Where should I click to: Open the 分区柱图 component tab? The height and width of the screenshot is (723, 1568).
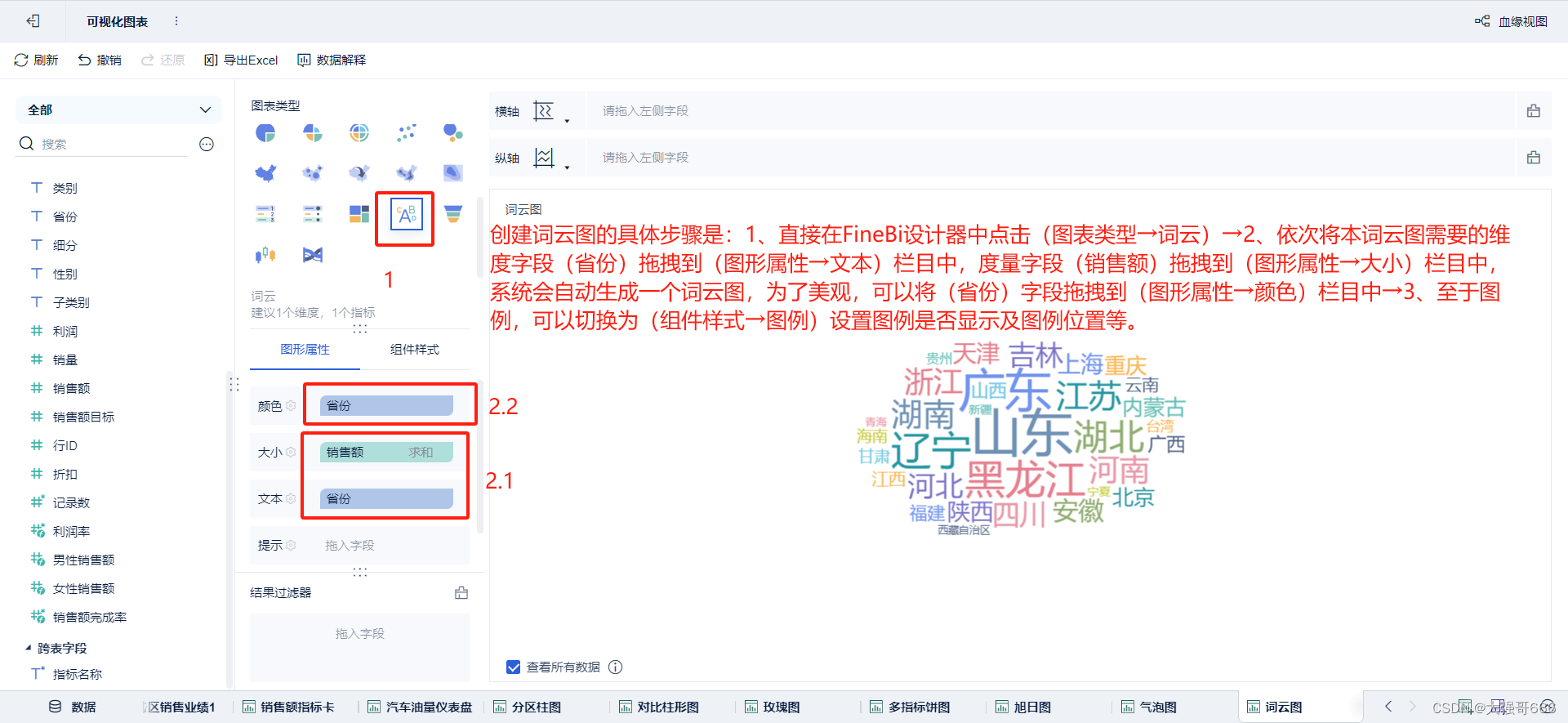528,707
